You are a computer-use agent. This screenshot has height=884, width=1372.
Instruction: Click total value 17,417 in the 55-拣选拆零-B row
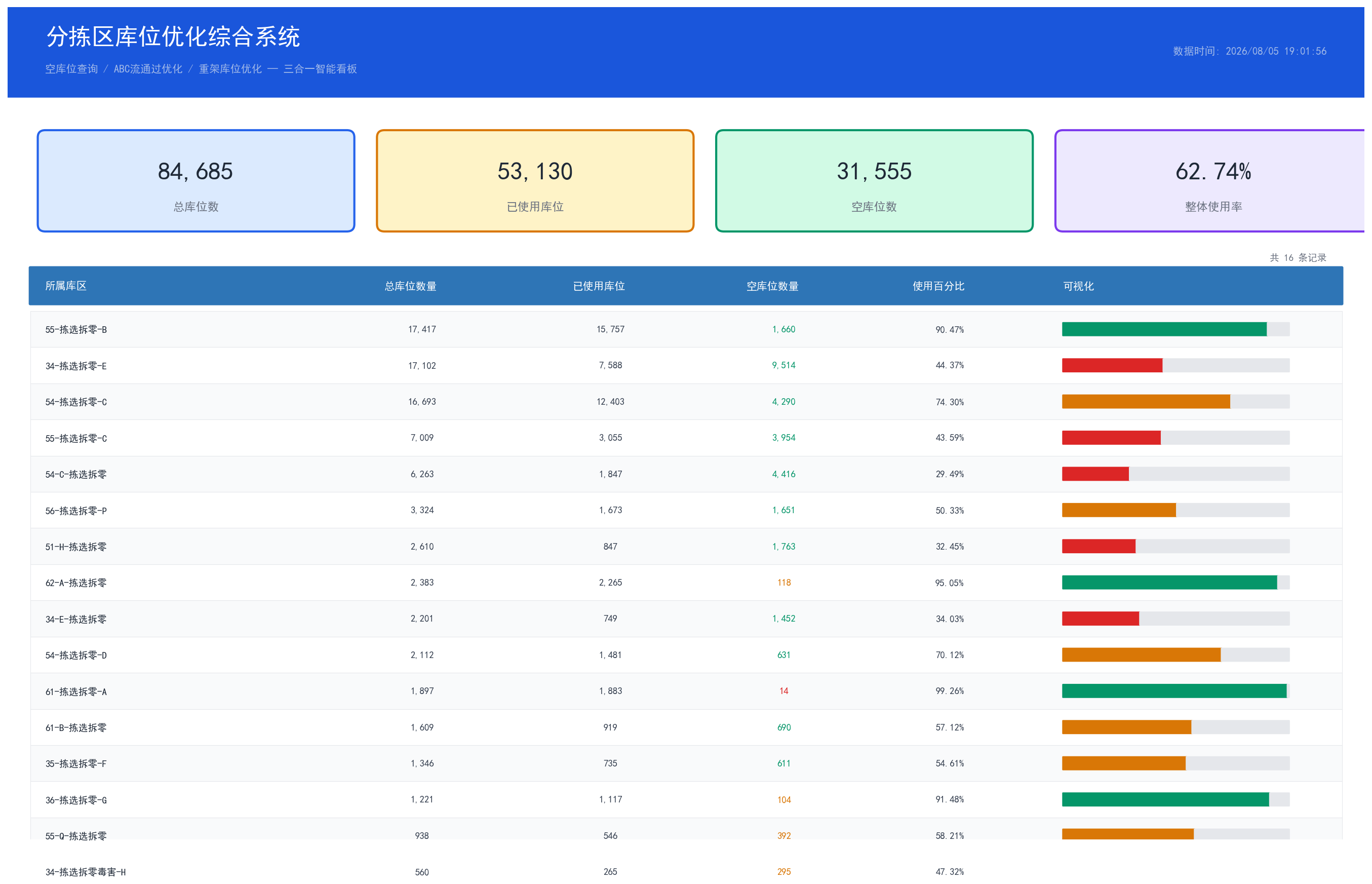422,329
